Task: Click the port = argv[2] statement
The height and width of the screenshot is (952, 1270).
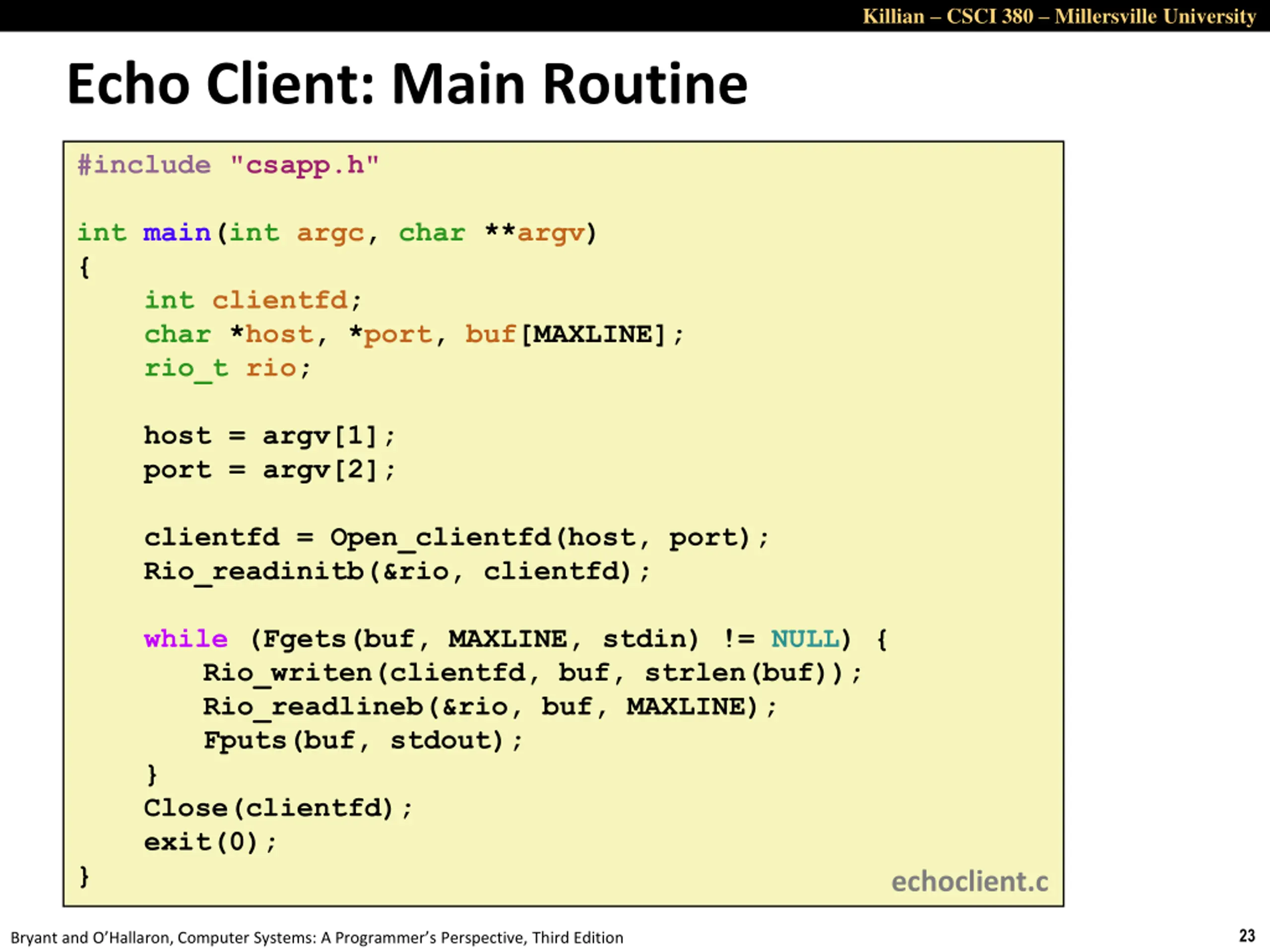Action: (269, 471)
